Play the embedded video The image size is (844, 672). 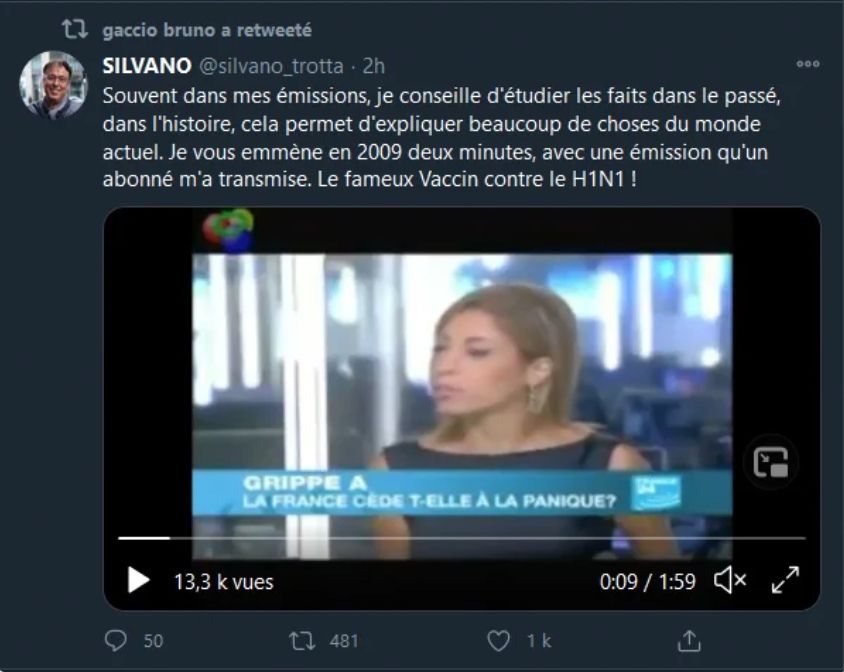click(x=138, y=580)
